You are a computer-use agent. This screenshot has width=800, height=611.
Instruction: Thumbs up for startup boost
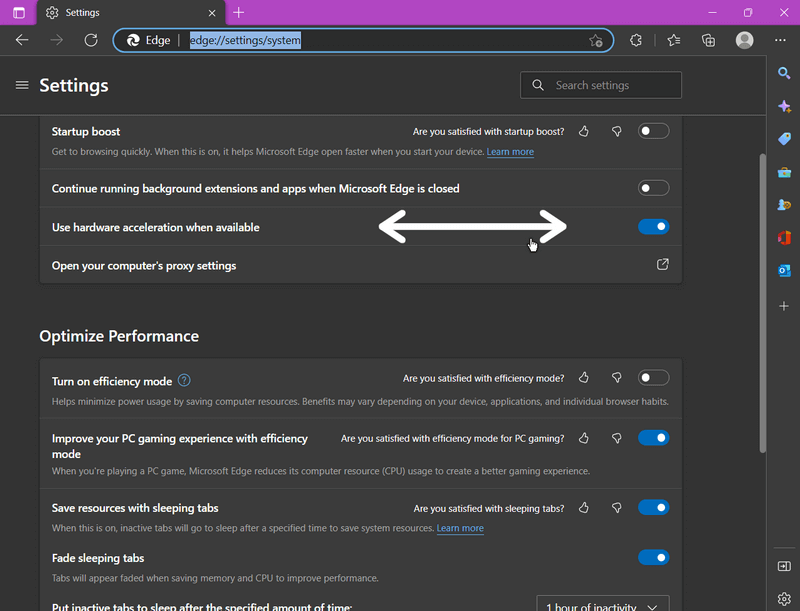[x=584, y=132]
